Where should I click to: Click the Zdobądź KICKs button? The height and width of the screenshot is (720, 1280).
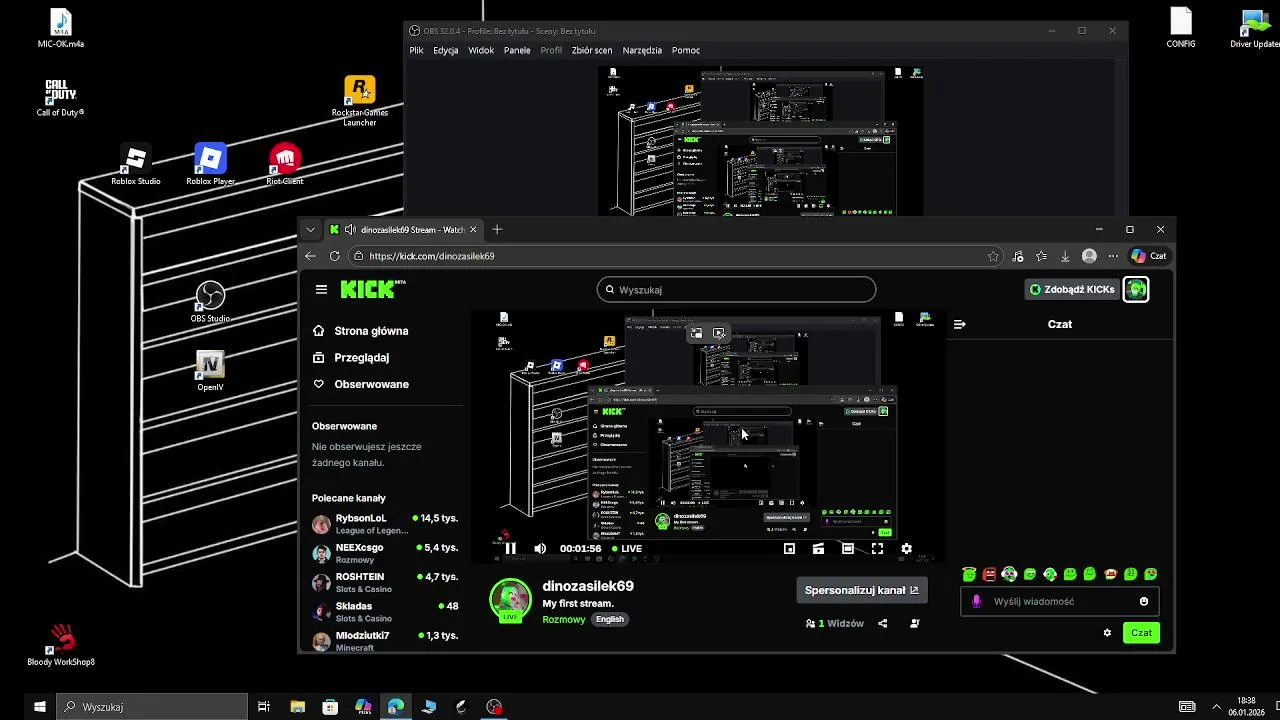click(1072, 289)
